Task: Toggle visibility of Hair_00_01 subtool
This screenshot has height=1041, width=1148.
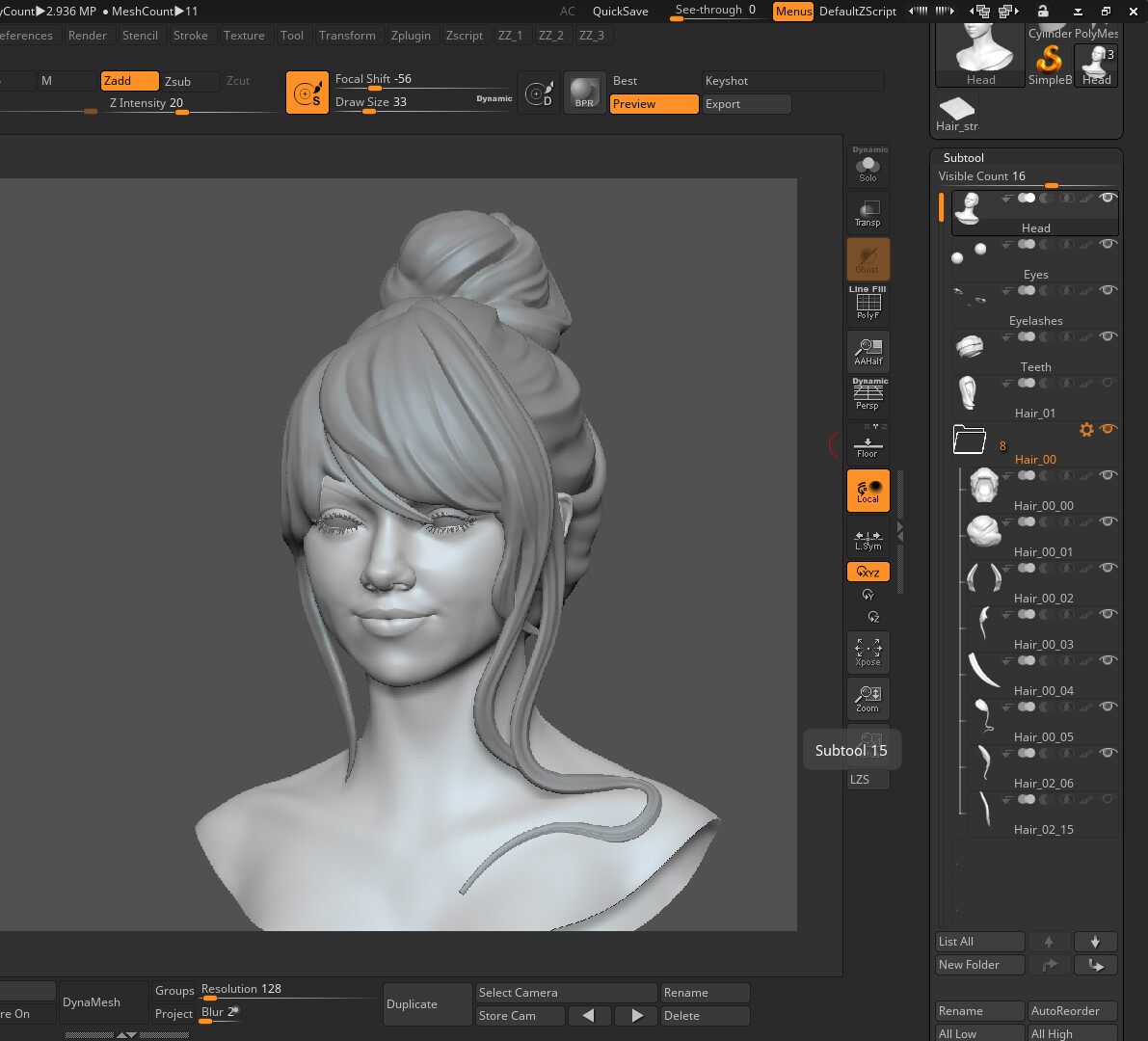Action: pyautogui.click(x=1108, y=521)
